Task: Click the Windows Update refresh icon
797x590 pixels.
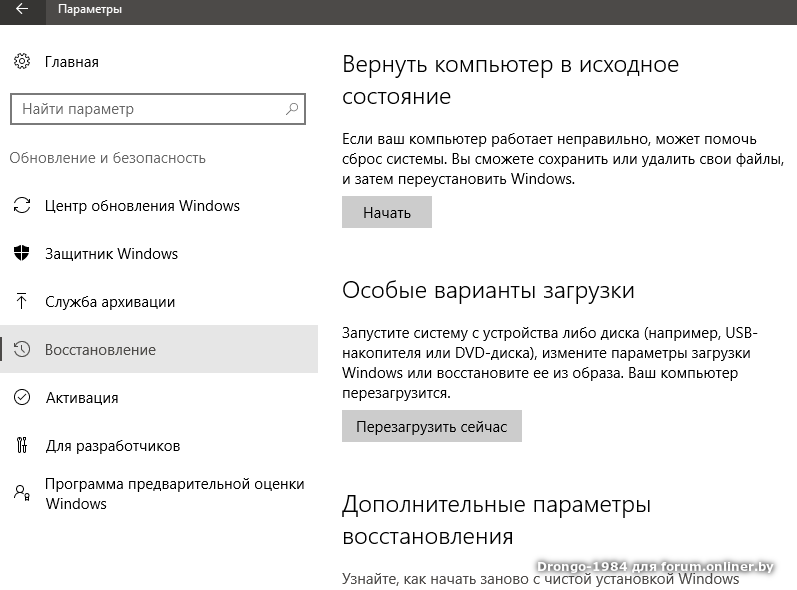Action: (x=22, y=206)
